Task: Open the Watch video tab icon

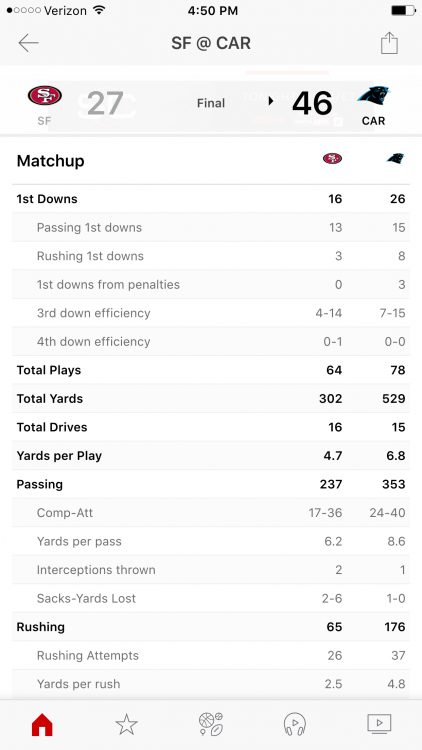Action: tap(379, 724)
